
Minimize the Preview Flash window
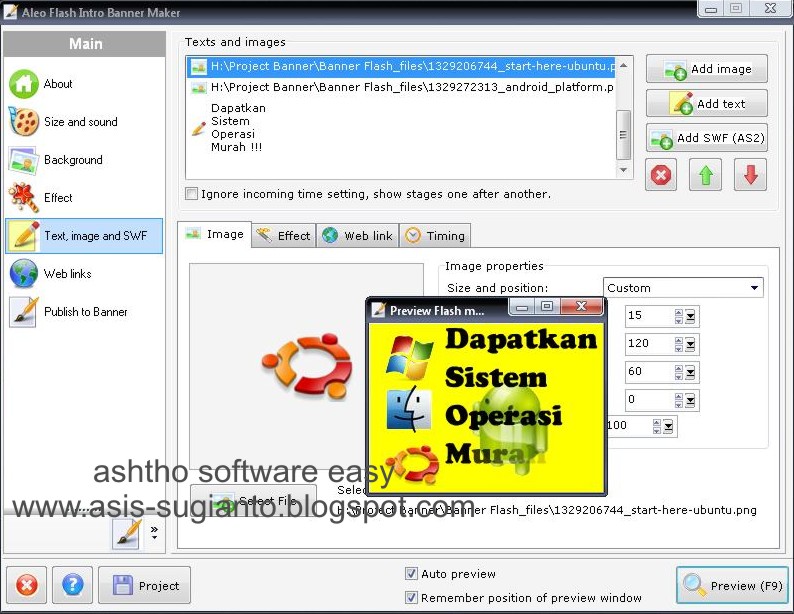(523, 306)
